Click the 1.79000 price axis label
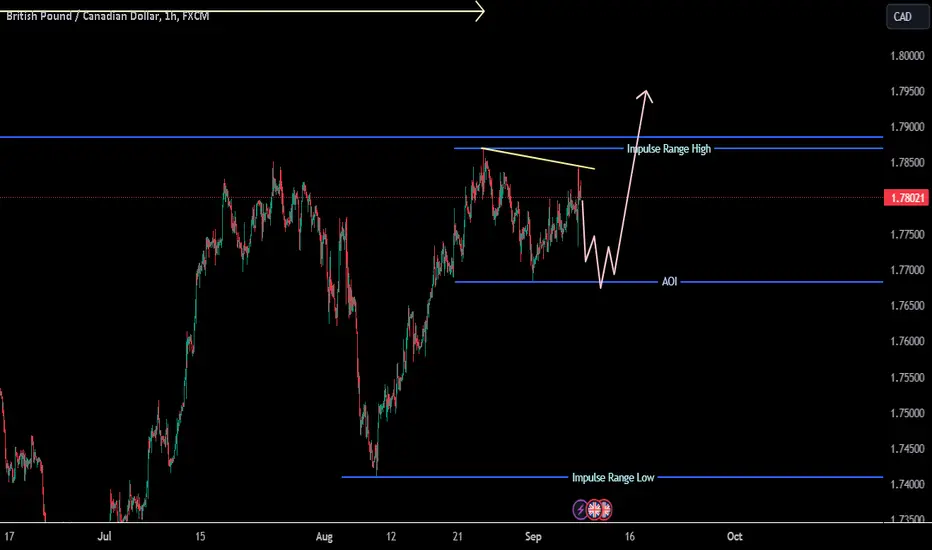This screenshot has height=550, width=932. click(907, 127)
